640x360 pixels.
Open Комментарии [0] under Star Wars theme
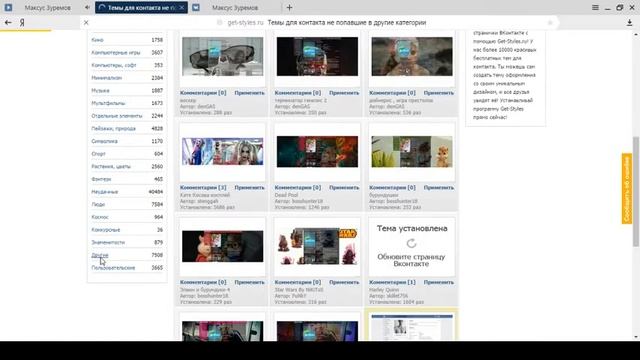298,282
